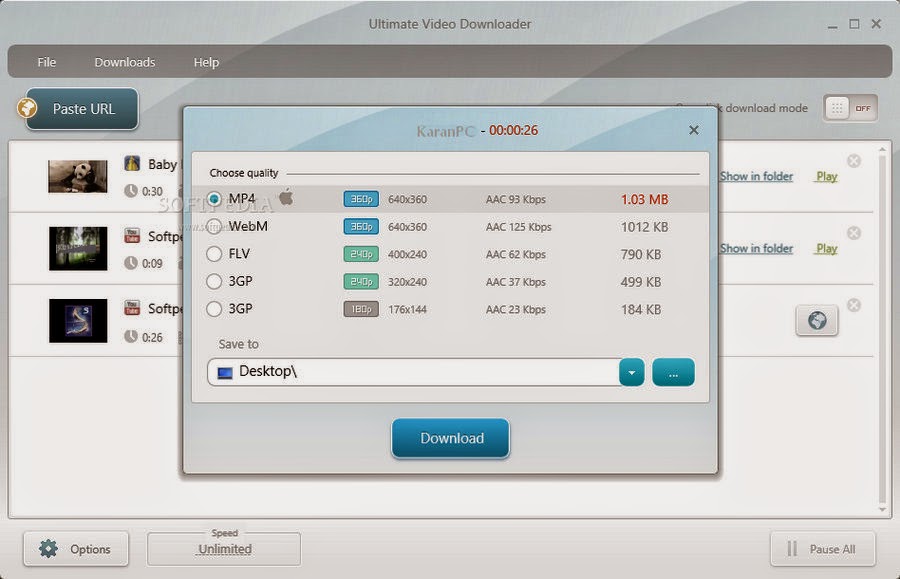Click the scrollbar up arrow

882,150
